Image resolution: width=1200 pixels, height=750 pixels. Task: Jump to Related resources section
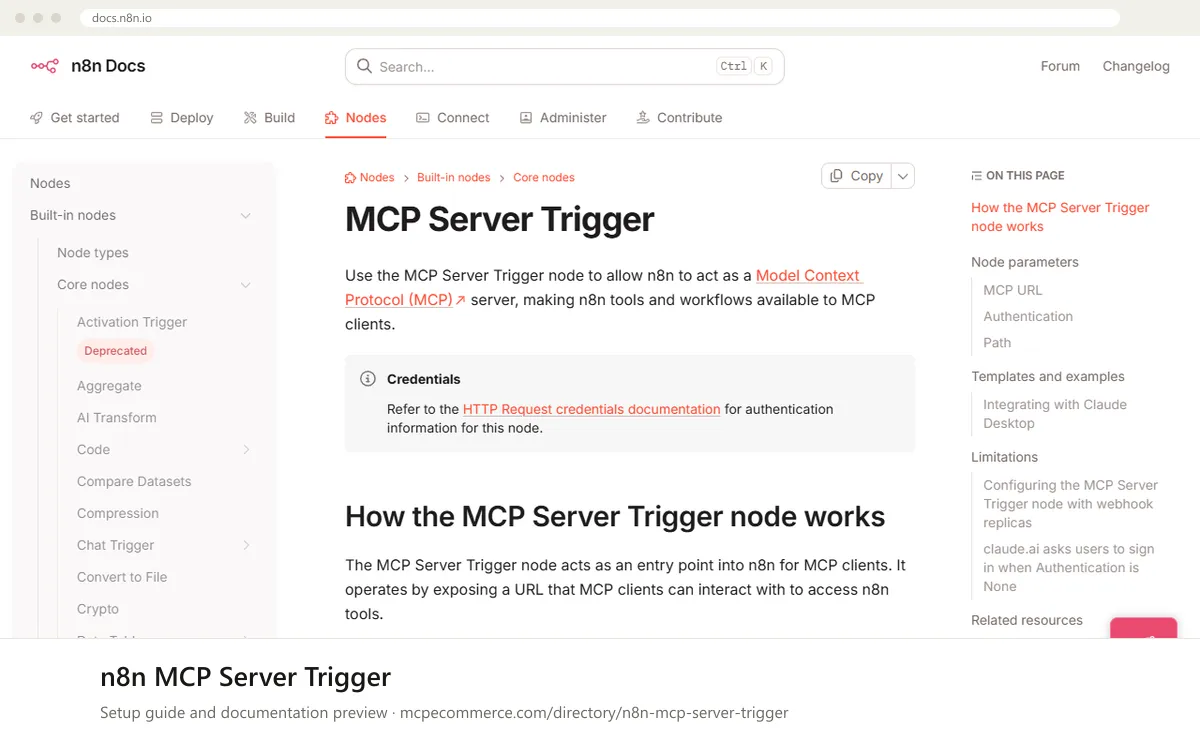(x=1027, y=620)
